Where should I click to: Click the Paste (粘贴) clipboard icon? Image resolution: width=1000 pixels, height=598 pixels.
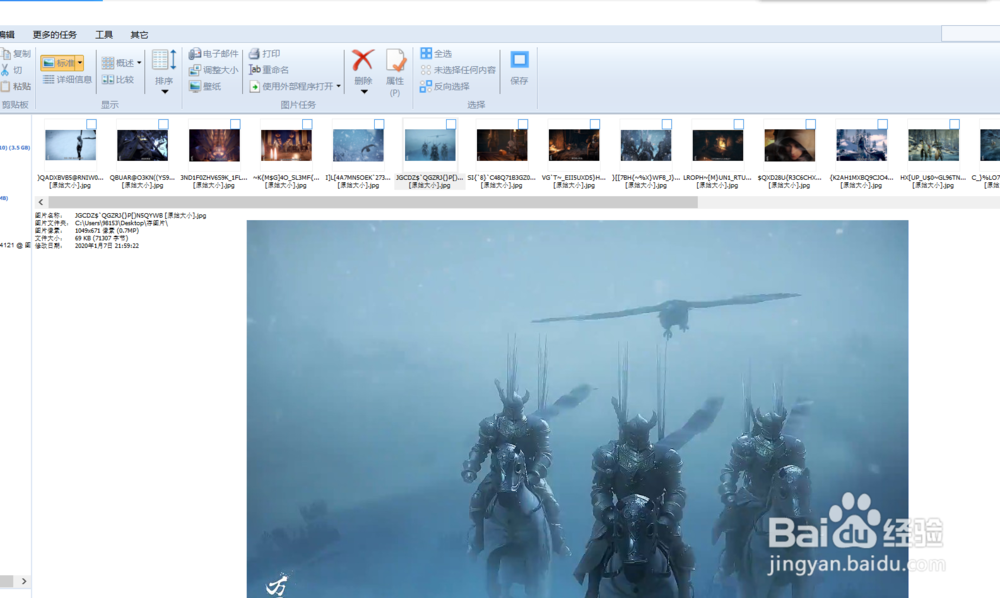[6, 86]
